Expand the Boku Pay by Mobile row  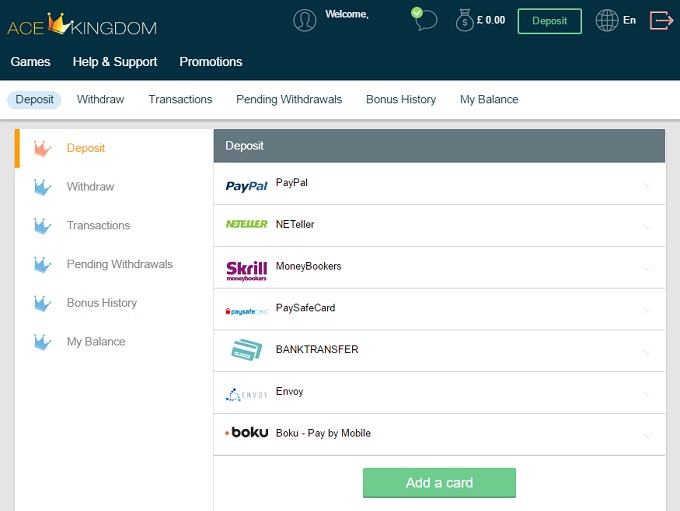(646, 435)
